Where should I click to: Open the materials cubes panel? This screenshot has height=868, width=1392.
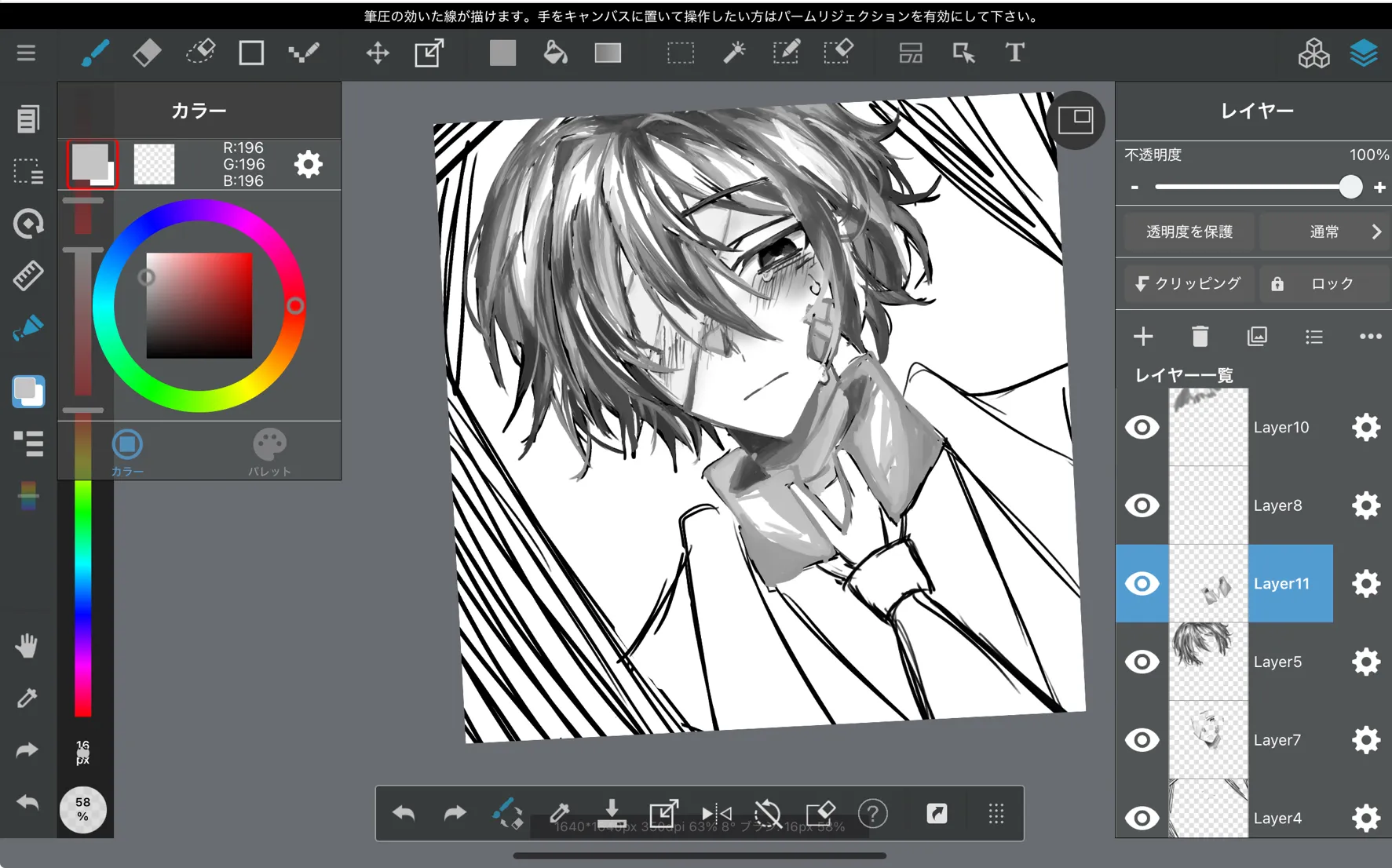1313,53
